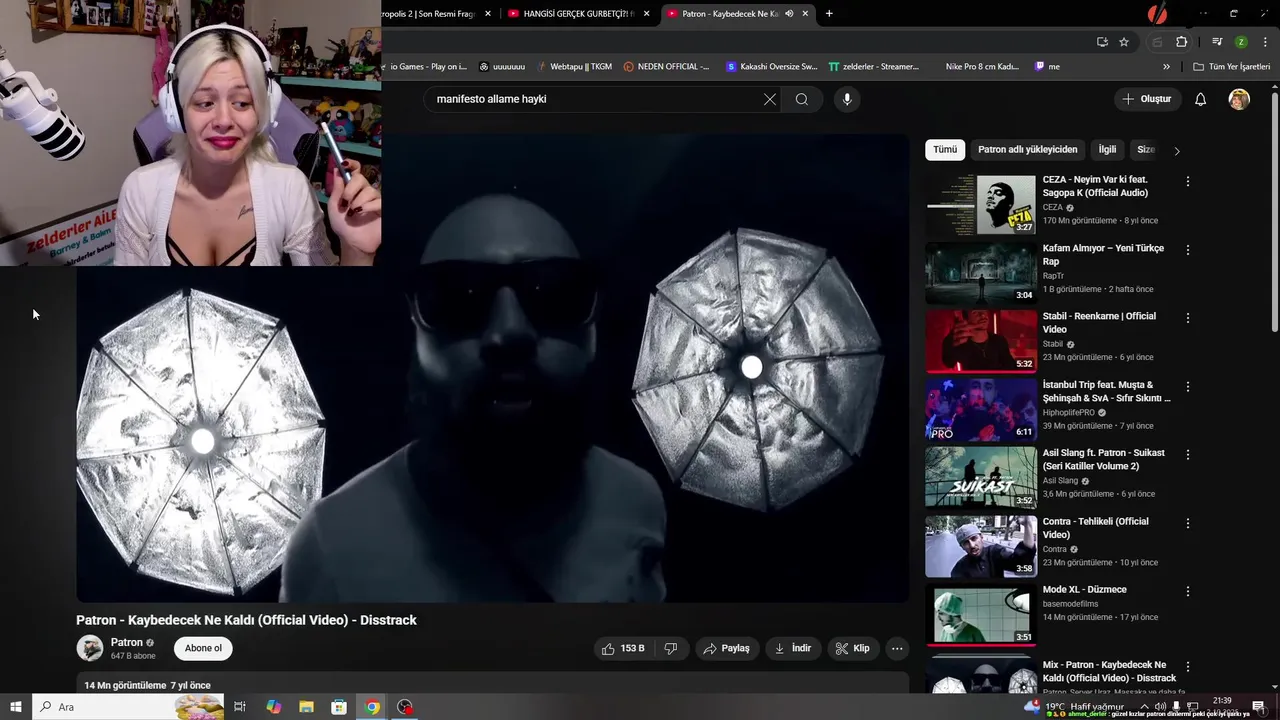Open Asil Slang Suikast thumbnail
The height and width of the screenshot is (720, 1280).
(x=980, y=478)
